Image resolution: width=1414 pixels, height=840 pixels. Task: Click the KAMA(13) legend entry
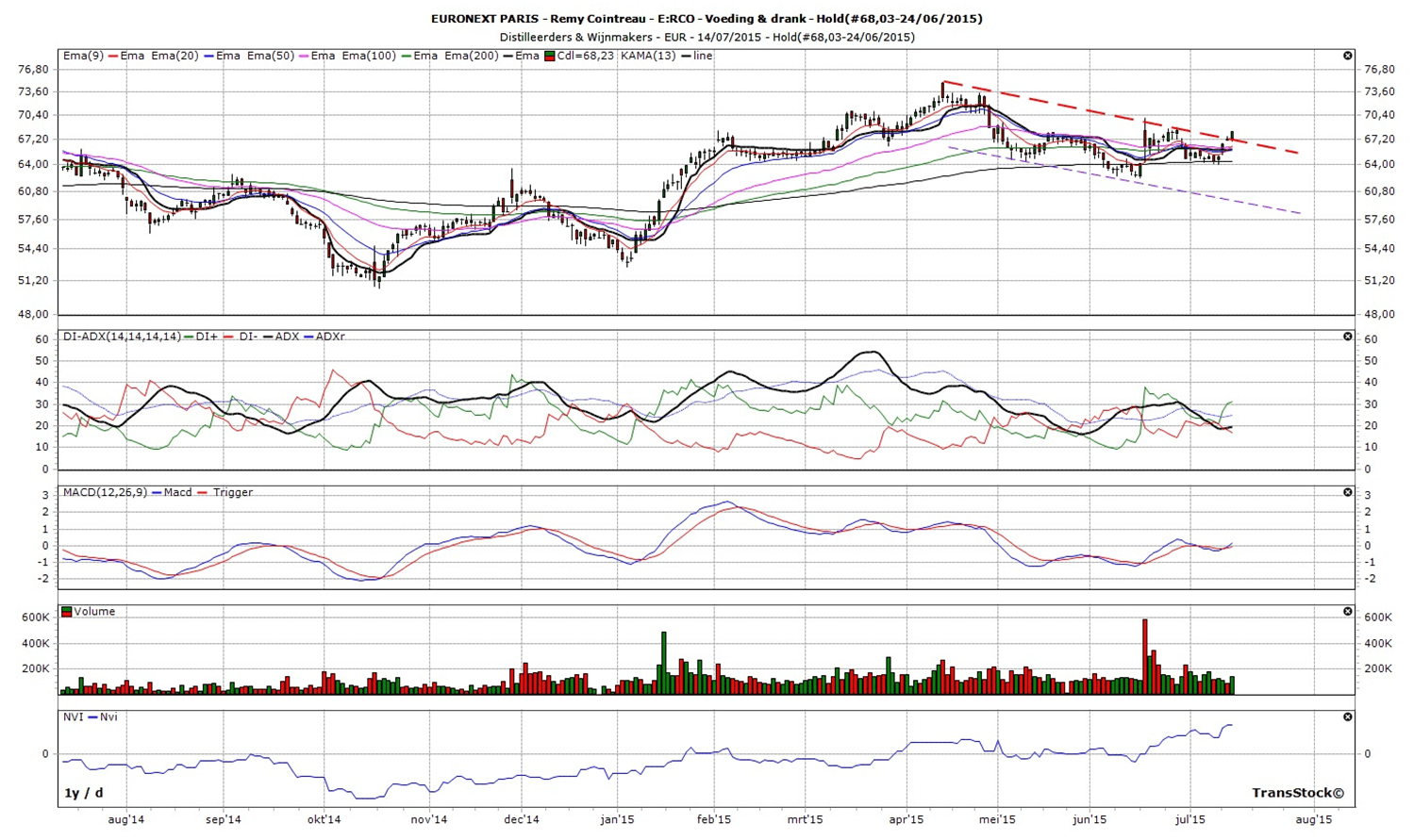(648, 57)
